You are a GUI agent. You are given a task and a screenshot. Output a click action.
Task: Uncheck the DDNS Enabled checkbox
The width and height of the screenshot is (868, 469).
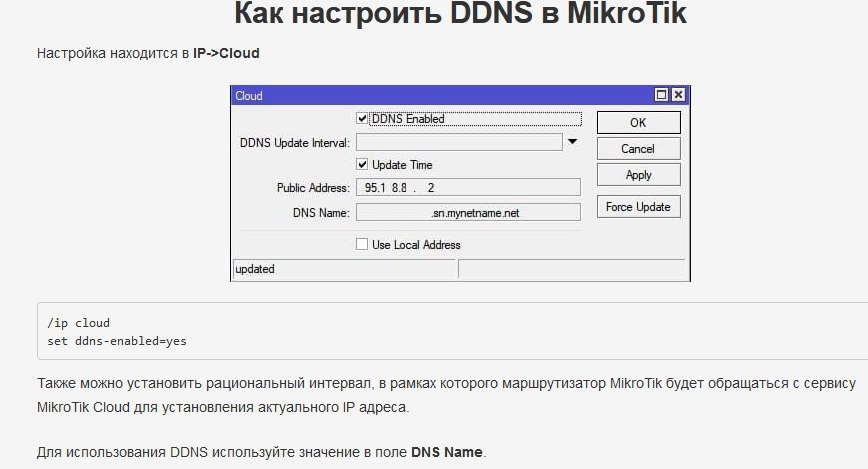tap(362, 118)
